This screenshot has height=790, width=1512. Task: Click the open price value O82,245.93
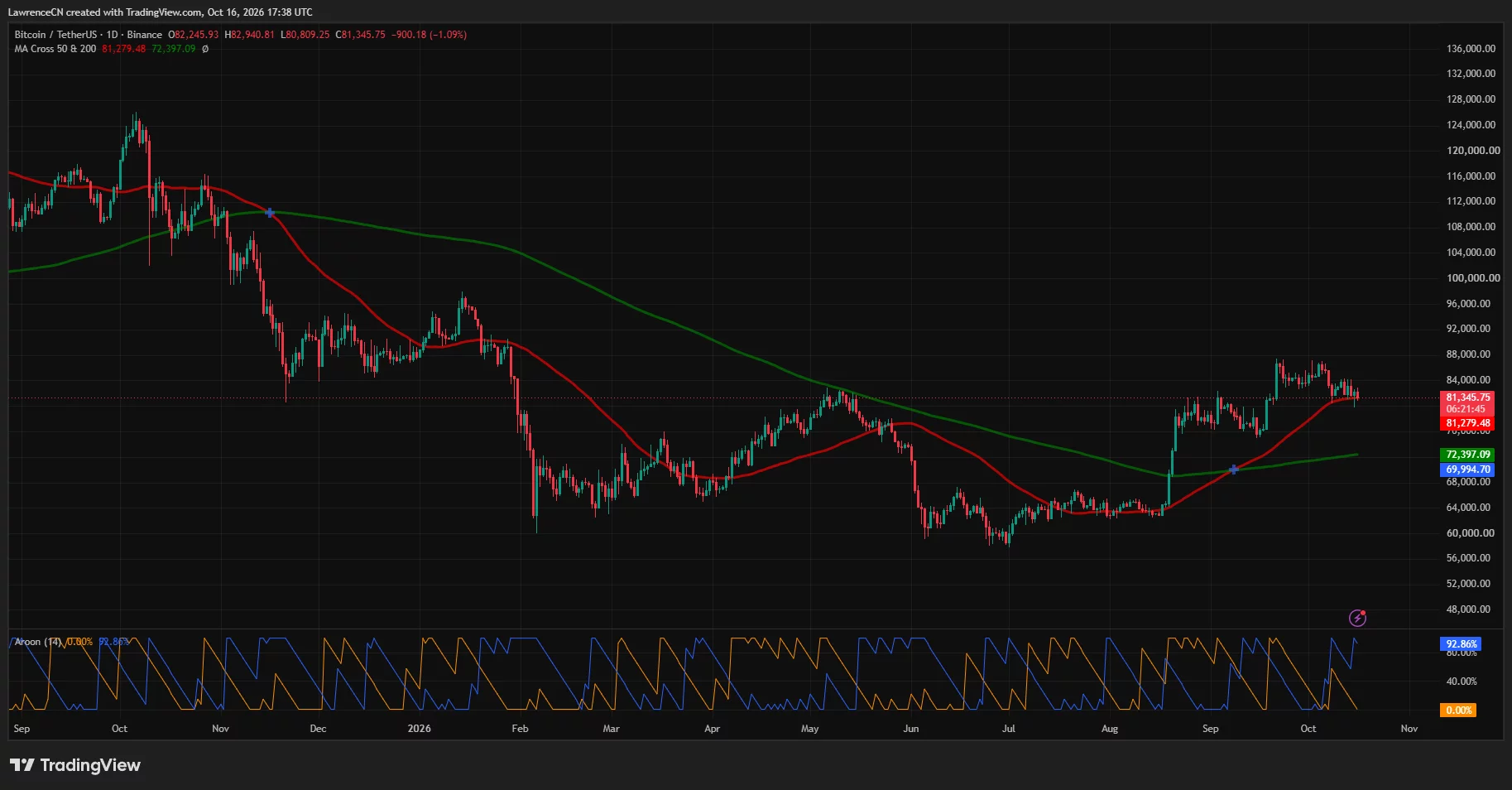(x=194, y=35)
